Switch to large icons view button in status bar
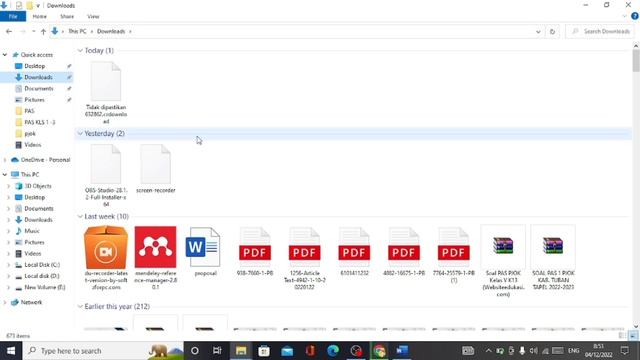The width and height of the screenshot is (640, 360). 633,336
